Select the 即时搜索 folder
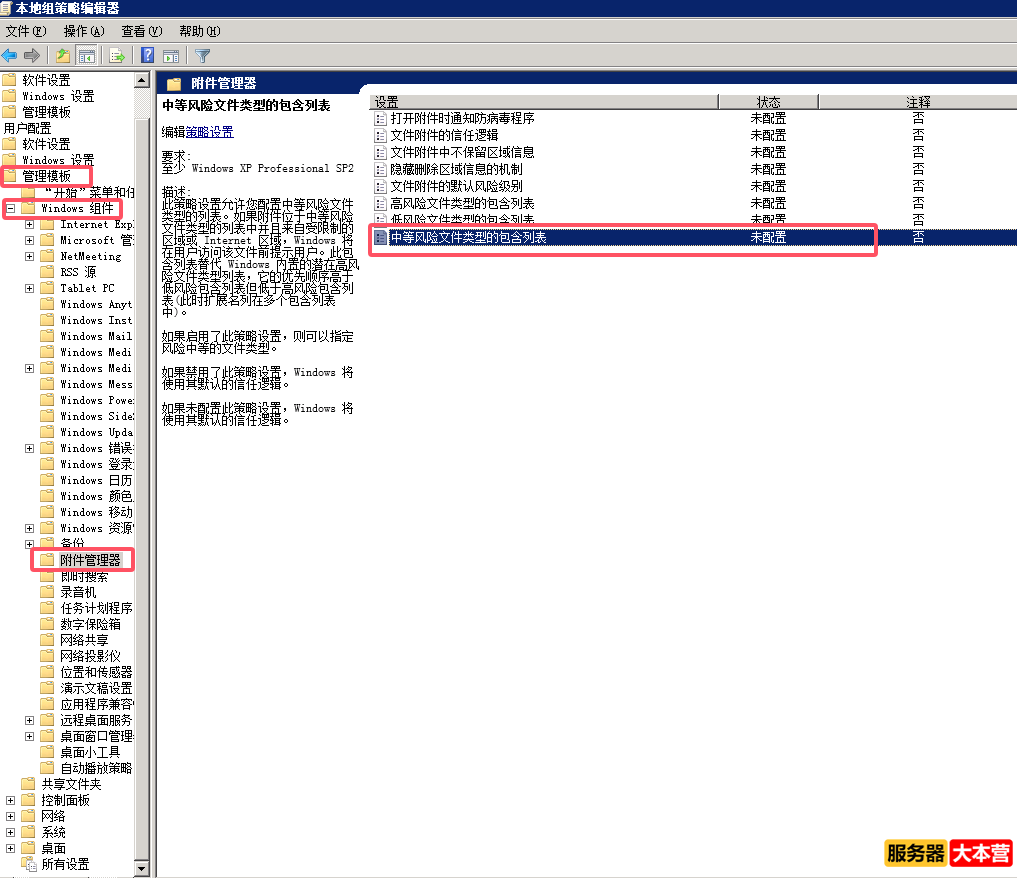The height and width of the screenshot is (878, 1018). coord(84,577)
